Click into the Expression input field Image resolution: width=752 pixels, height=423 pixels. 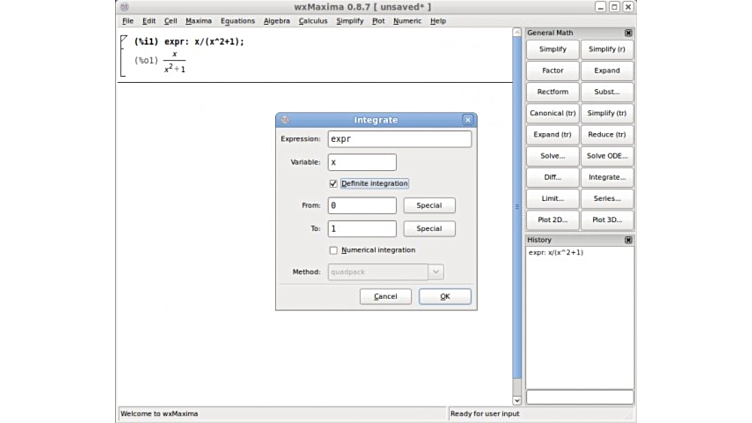click(399, 139)
